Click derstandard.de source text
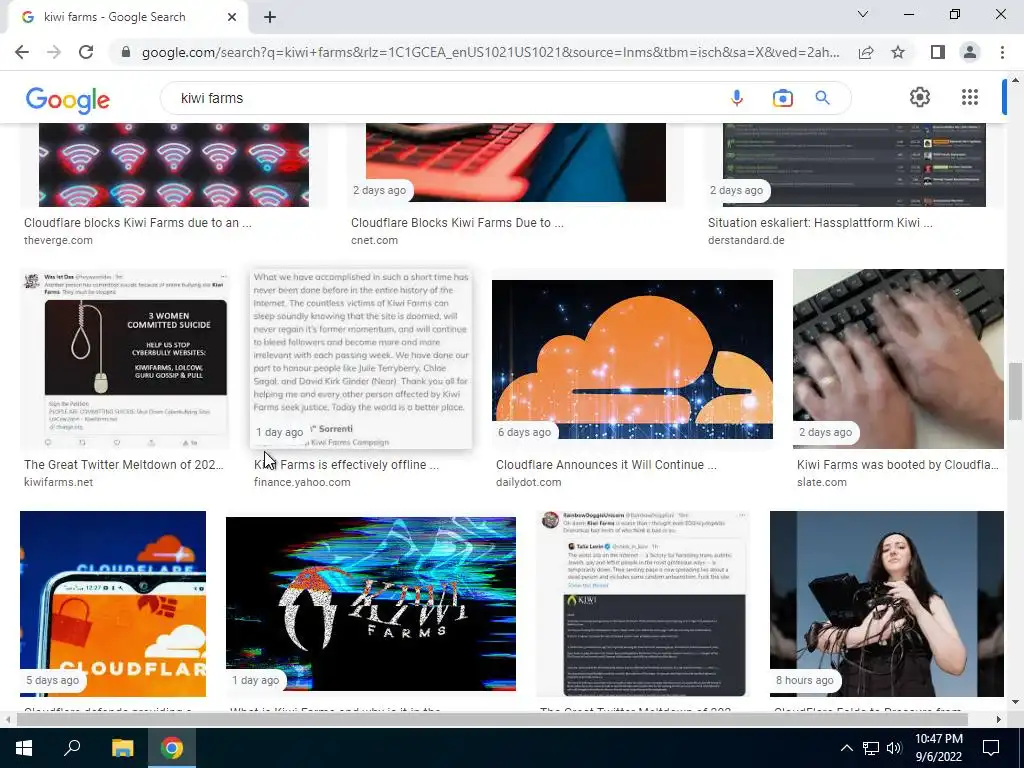Image resolution: width=1024 pixels, height=768 pixels. click(746, 240)
